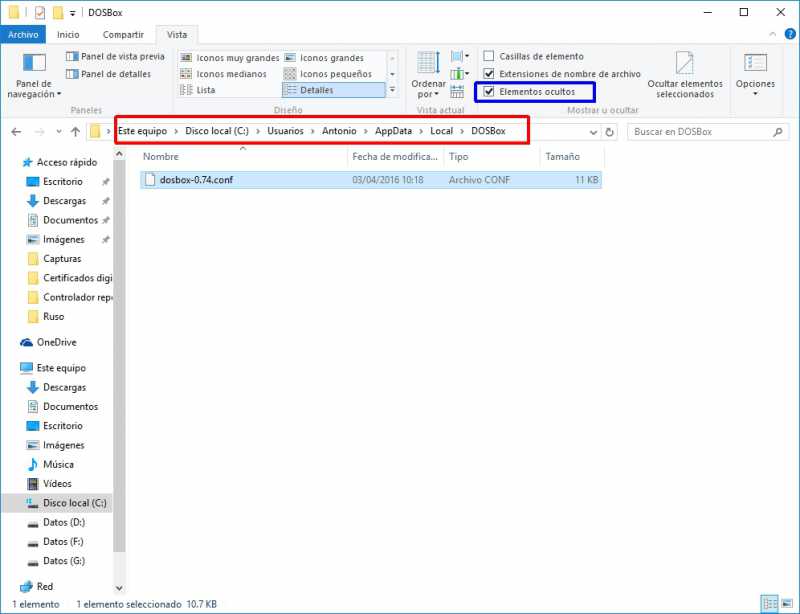
Task: Go up one folder level
Action: (76, 132)
